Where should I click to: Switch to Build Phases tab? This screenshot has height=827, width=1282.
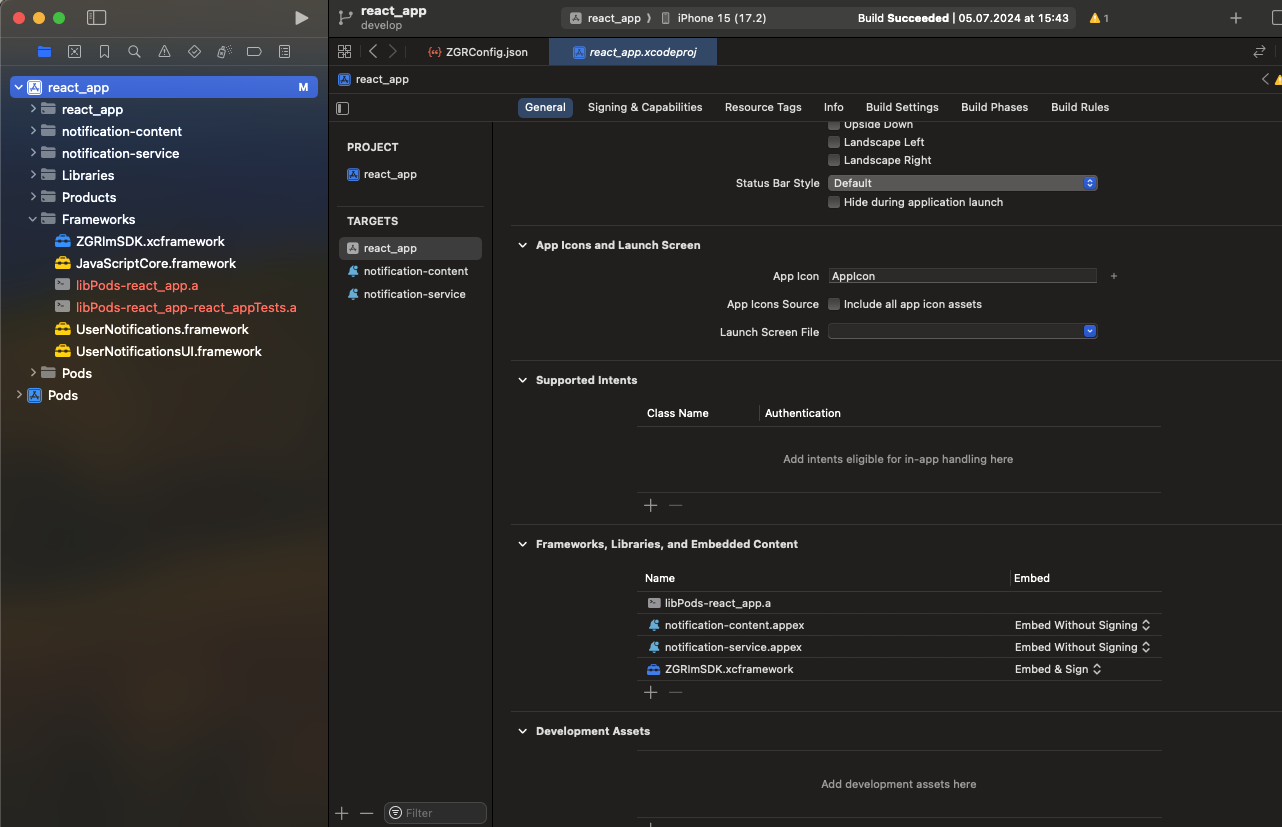pyautogui.click(x=994, y=107)
